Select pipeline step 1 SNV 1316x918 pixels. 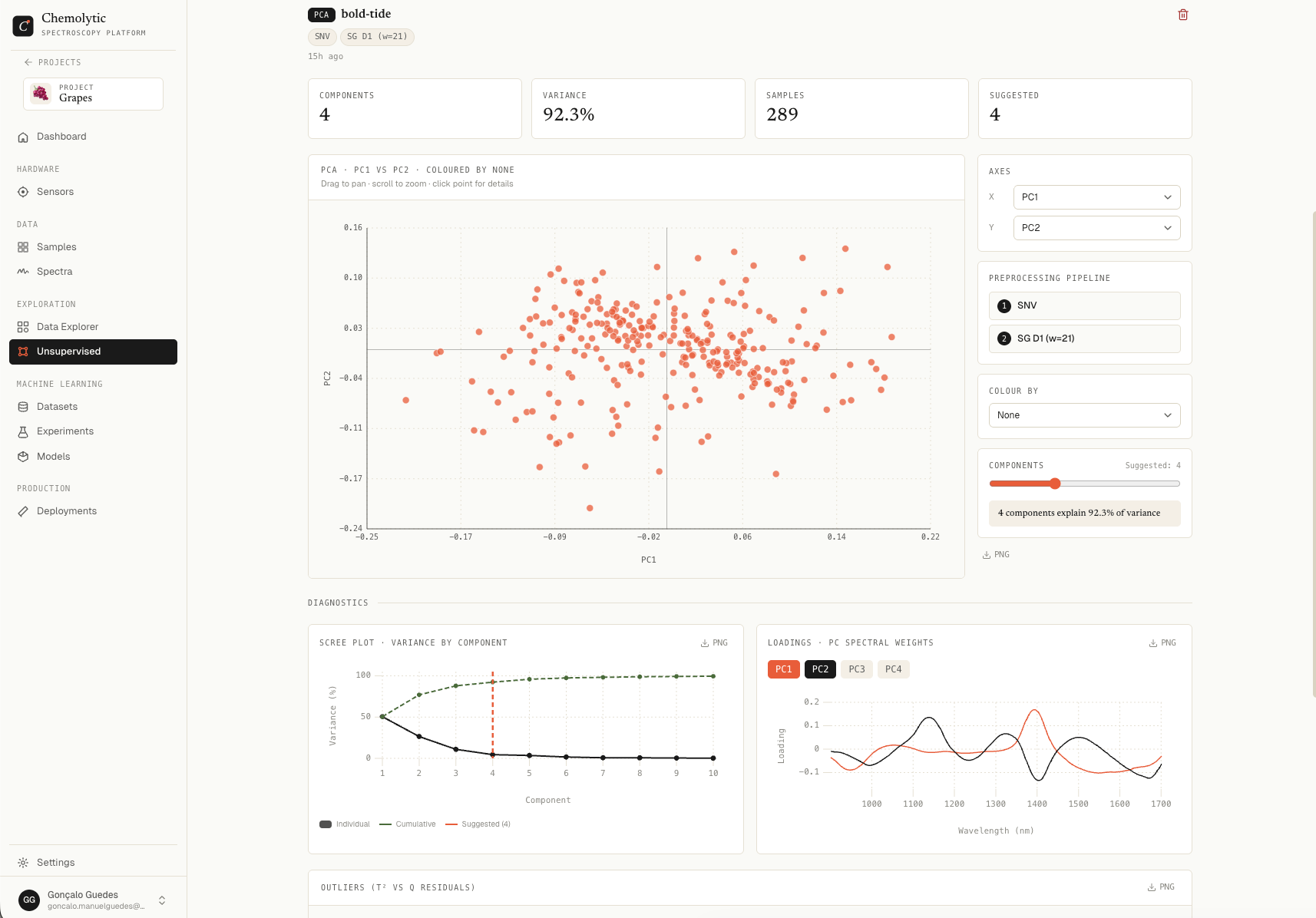coord(1084,305)
